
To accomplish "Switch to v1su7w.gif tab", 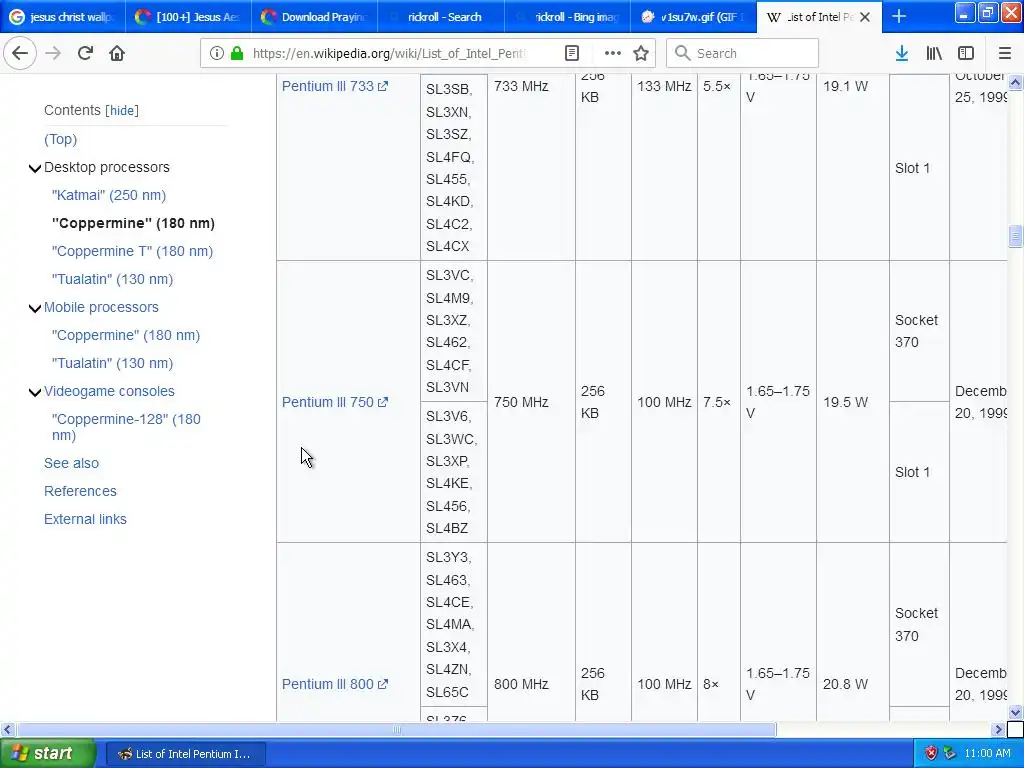I will [693, 17].
